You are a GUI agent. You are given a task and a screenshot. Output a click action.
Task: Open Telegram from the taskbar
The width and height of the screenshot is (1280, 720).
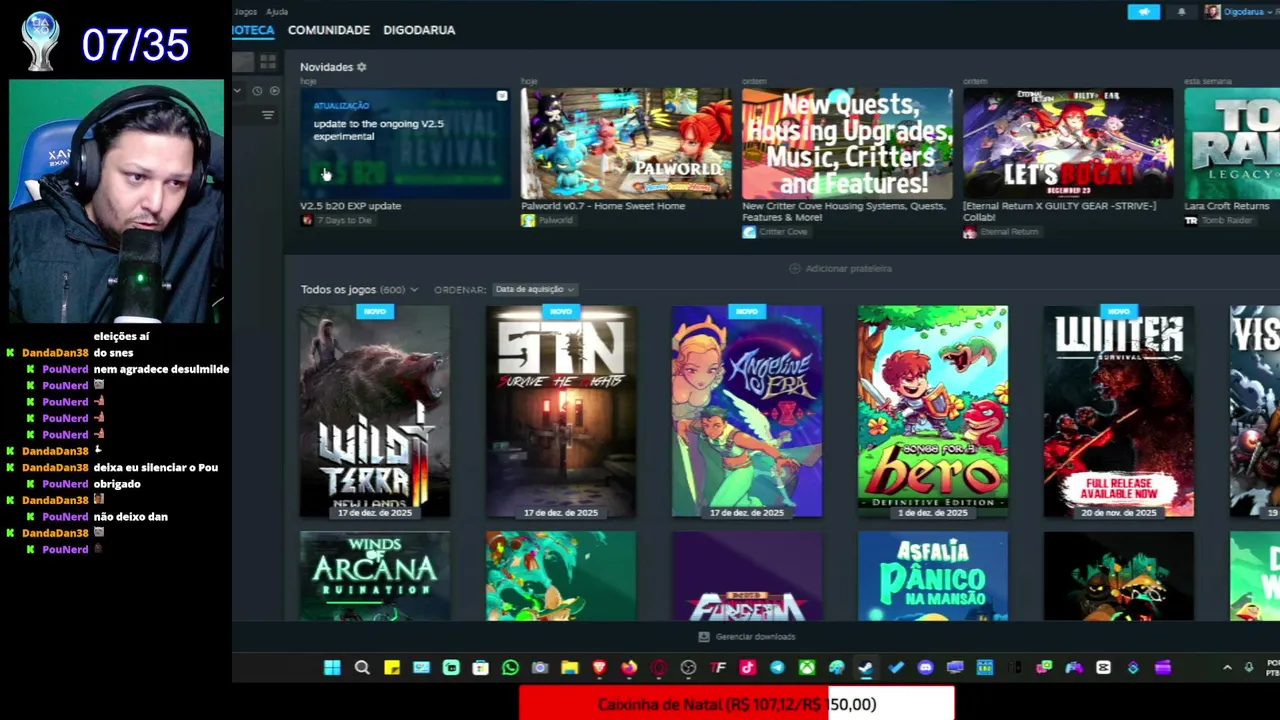(x=777, y=668)
